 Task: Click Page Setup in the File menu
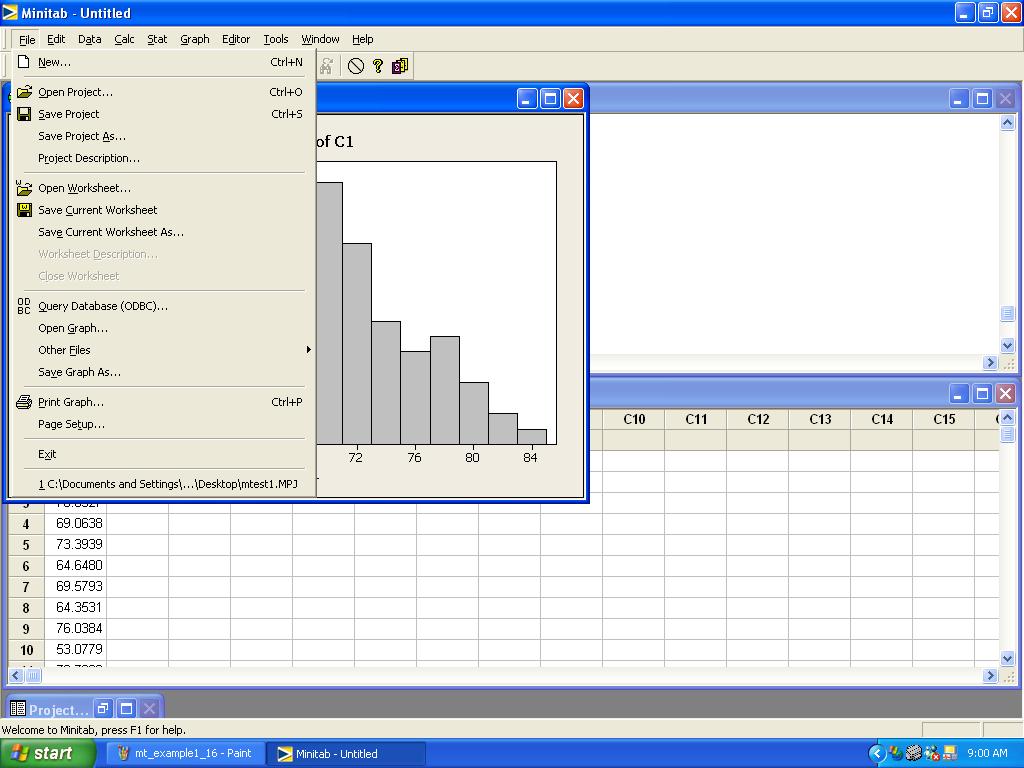71,424
